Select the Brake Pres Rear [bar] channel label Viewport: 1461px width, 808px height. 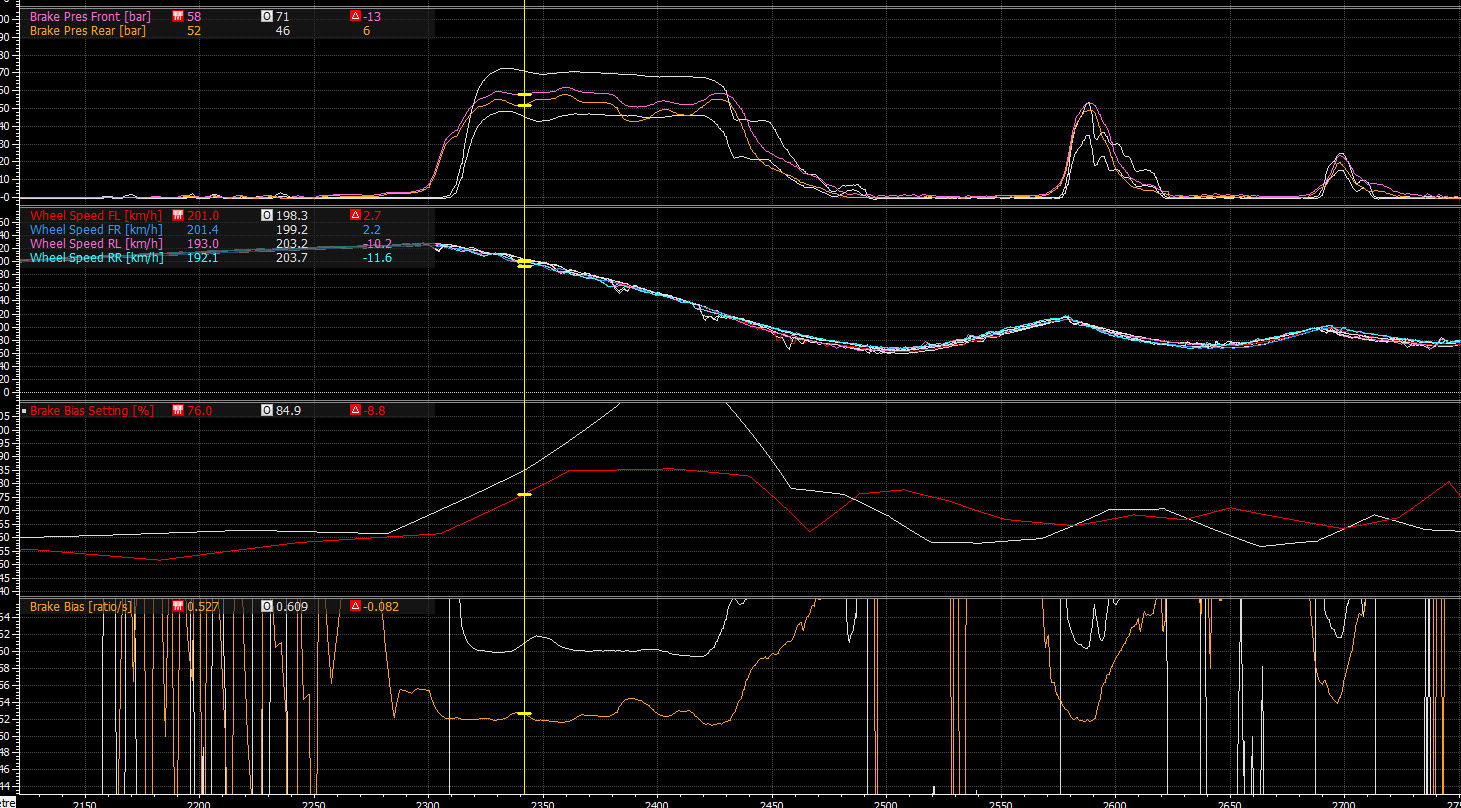coord(88,31)
